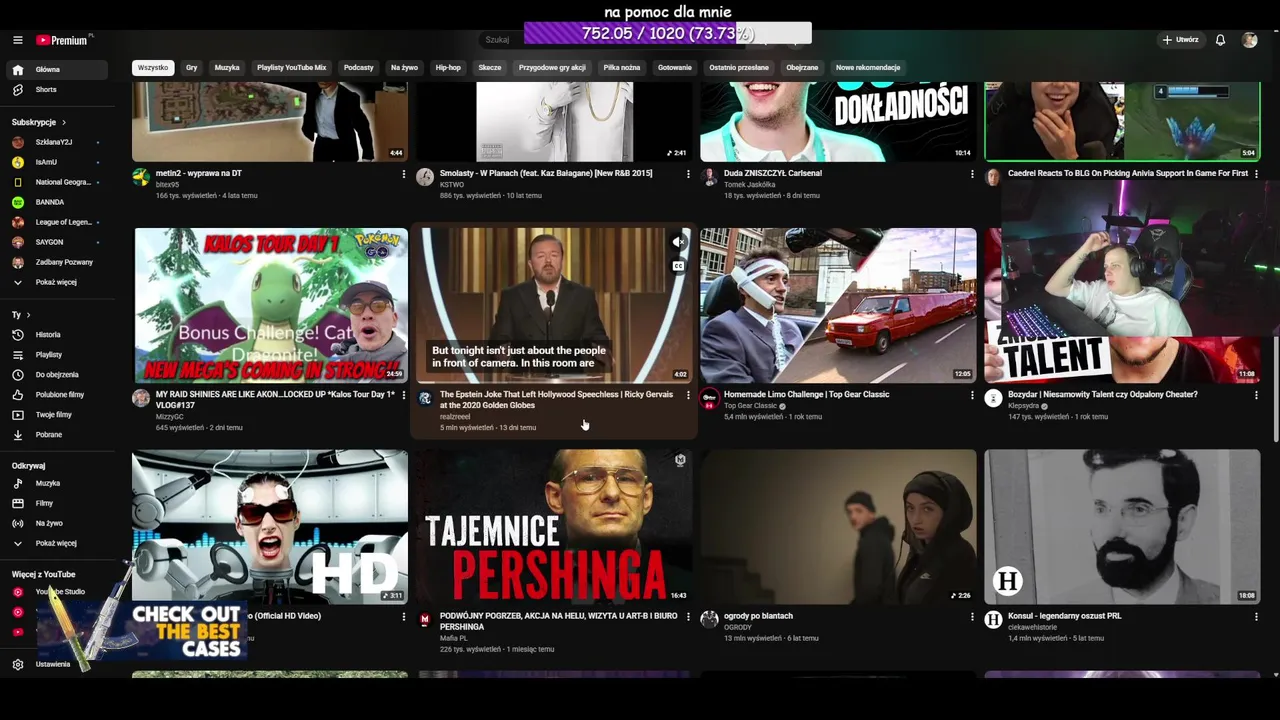
Task: Open options menu for Bozydar Talent video
Action: click(1256, 395)
